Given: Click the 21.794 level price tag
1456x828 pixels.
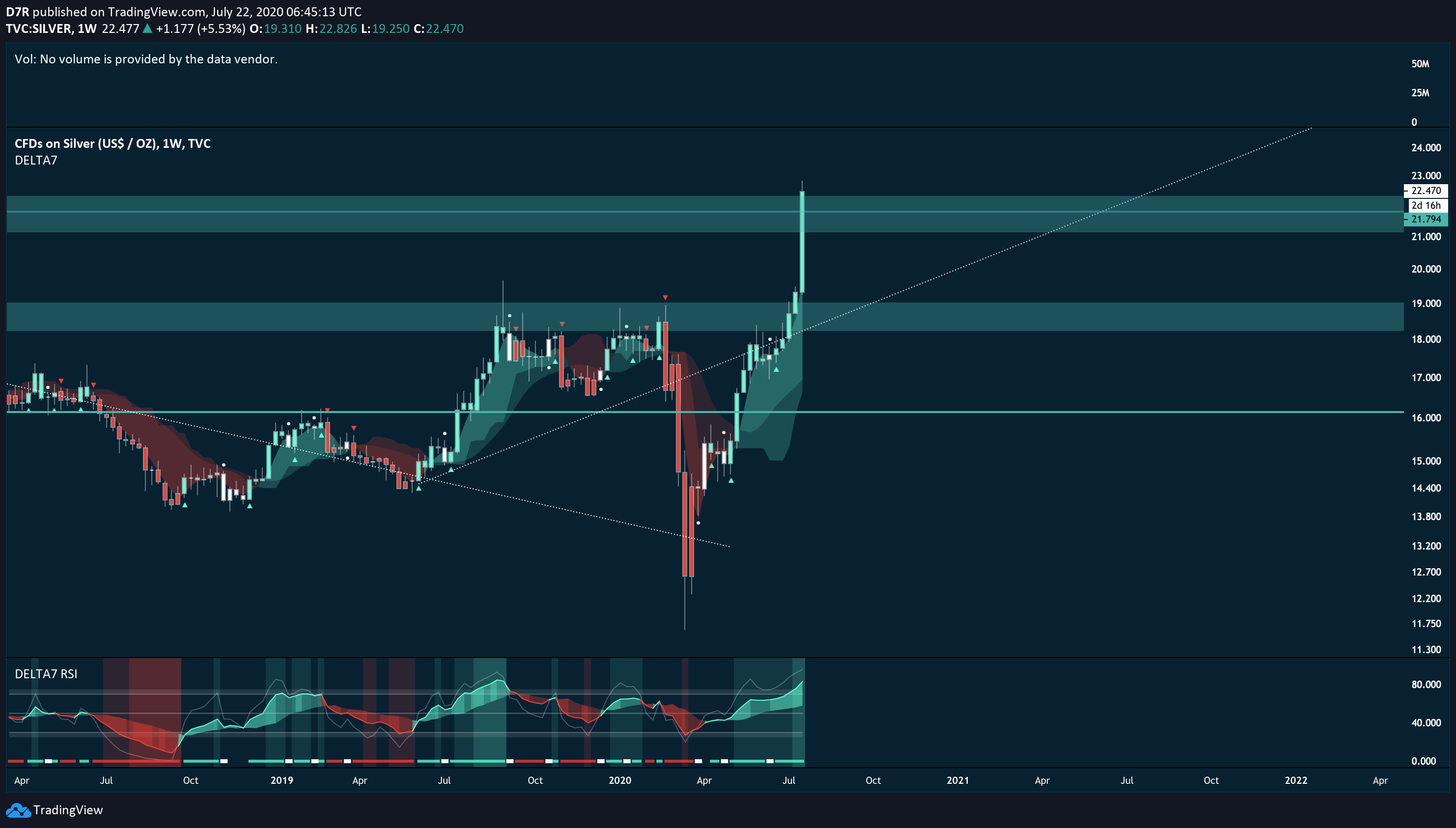Looking at the screenshot, I should pyautogui.click(x=1426, y=219).
